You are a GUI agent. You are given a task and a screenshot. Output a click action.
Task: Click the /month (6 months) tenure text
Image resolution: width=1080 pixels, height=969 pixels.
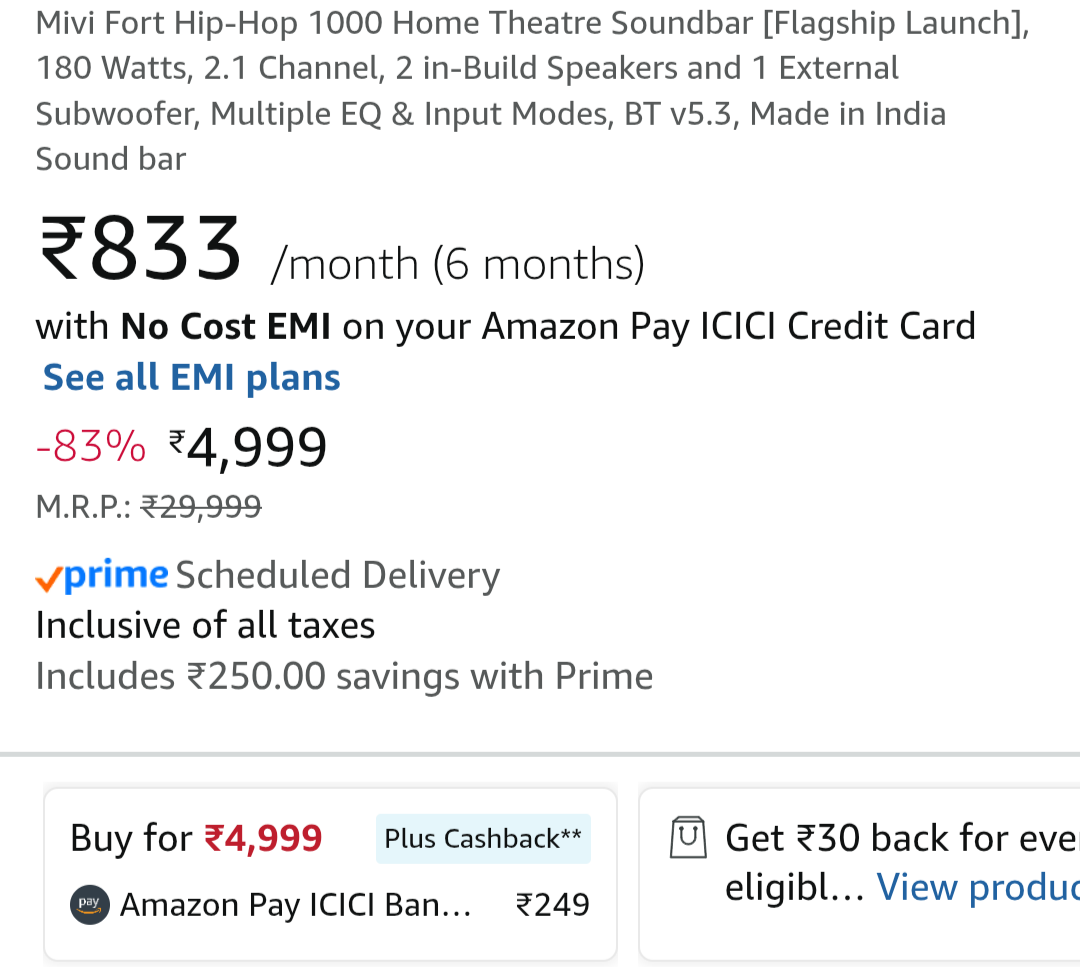pos(457,265)
